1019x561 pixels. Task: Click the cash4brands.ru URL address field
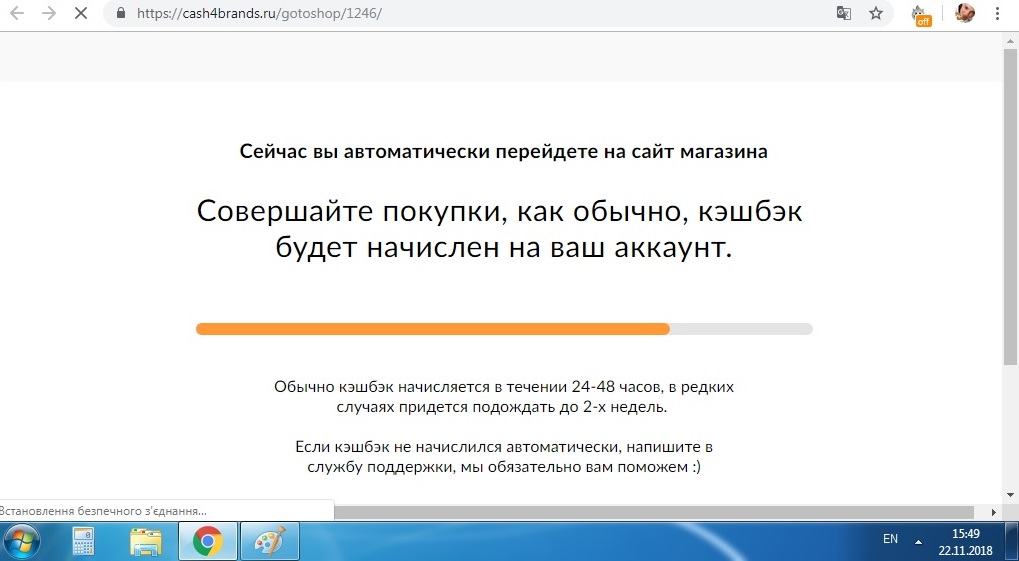coord(259,13)
